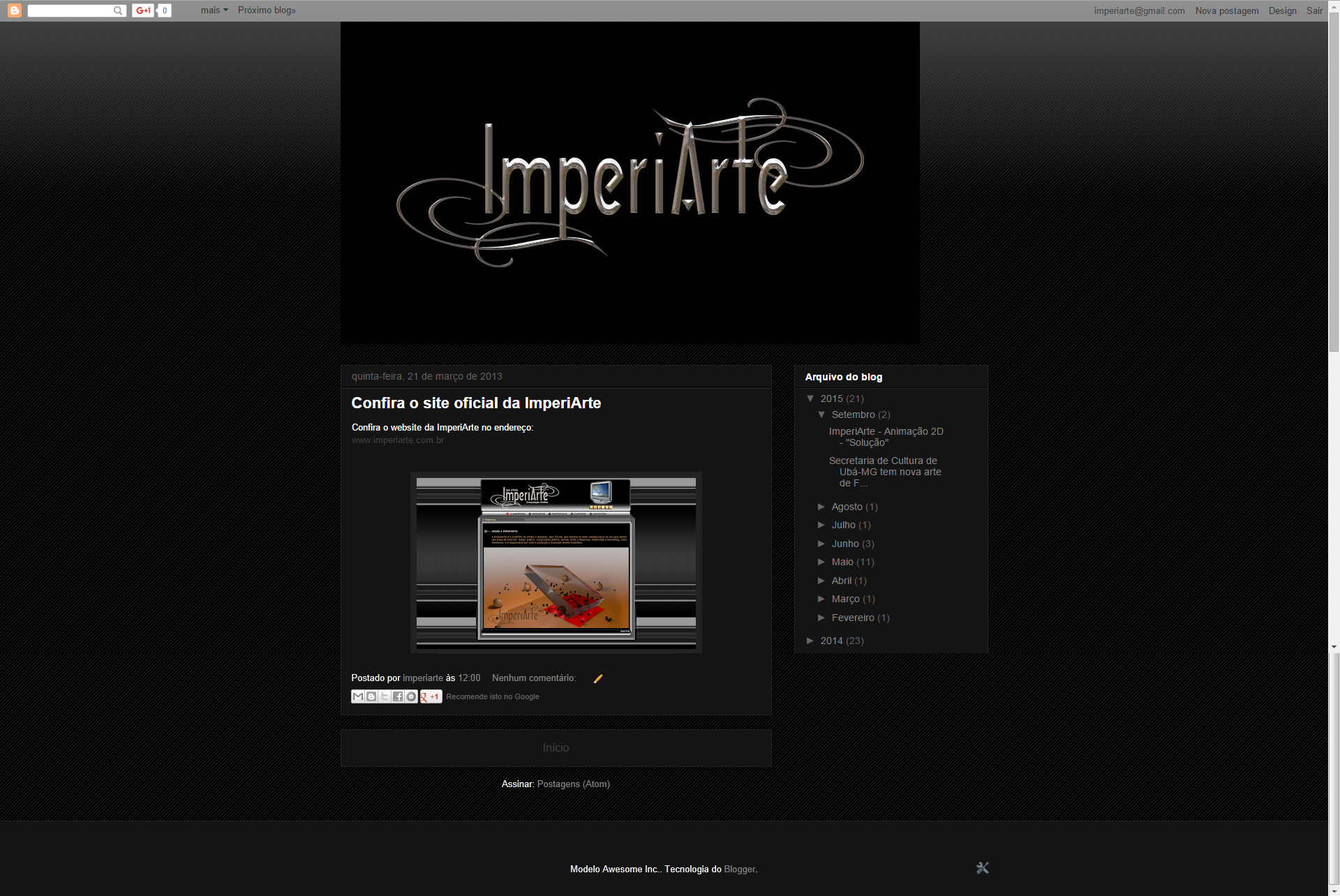Click the Blogger logo icon in navbar
Image resolution: width=1340 pixels, height=896 pixels.
click(x=14, y=10)
